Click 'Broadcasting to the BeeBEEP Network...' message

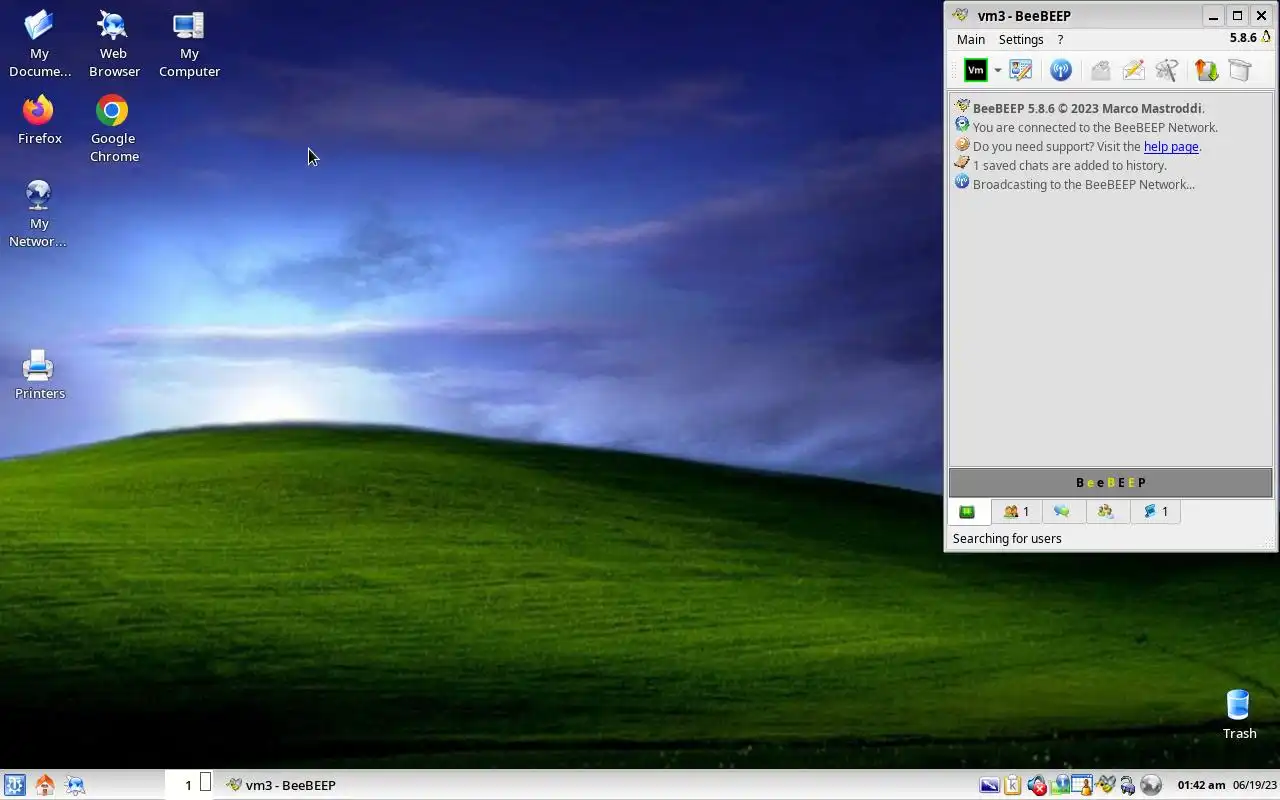(x=1084, y=185)
